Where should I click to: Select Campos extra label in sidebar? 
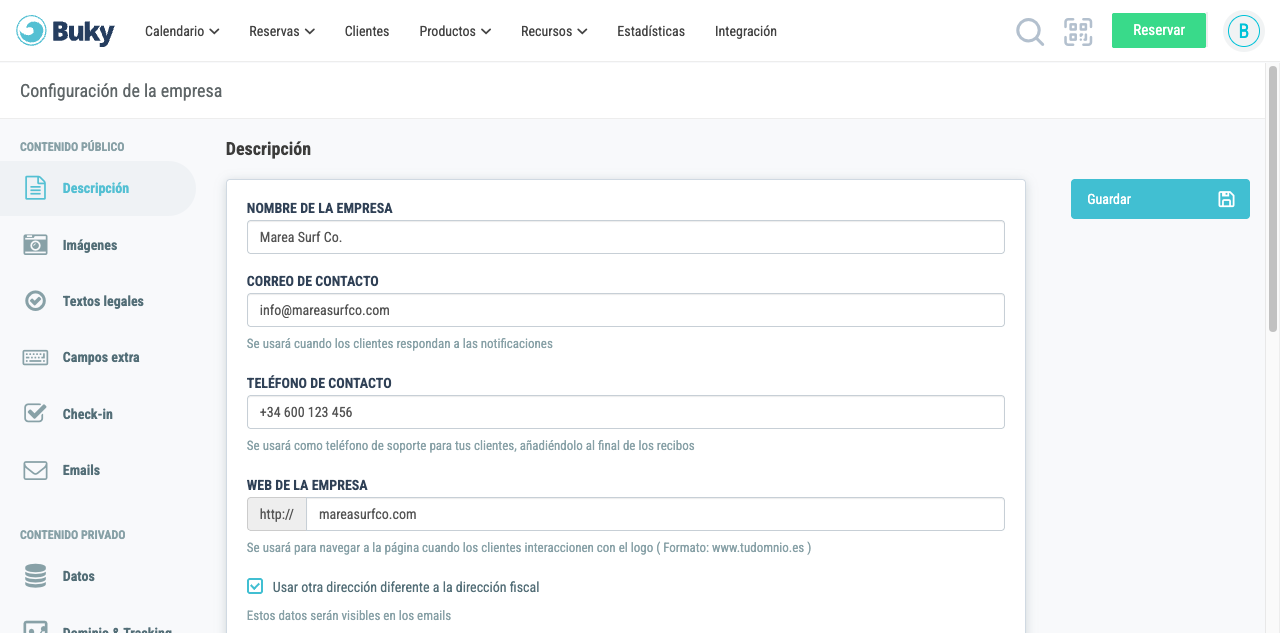(101, 357)
